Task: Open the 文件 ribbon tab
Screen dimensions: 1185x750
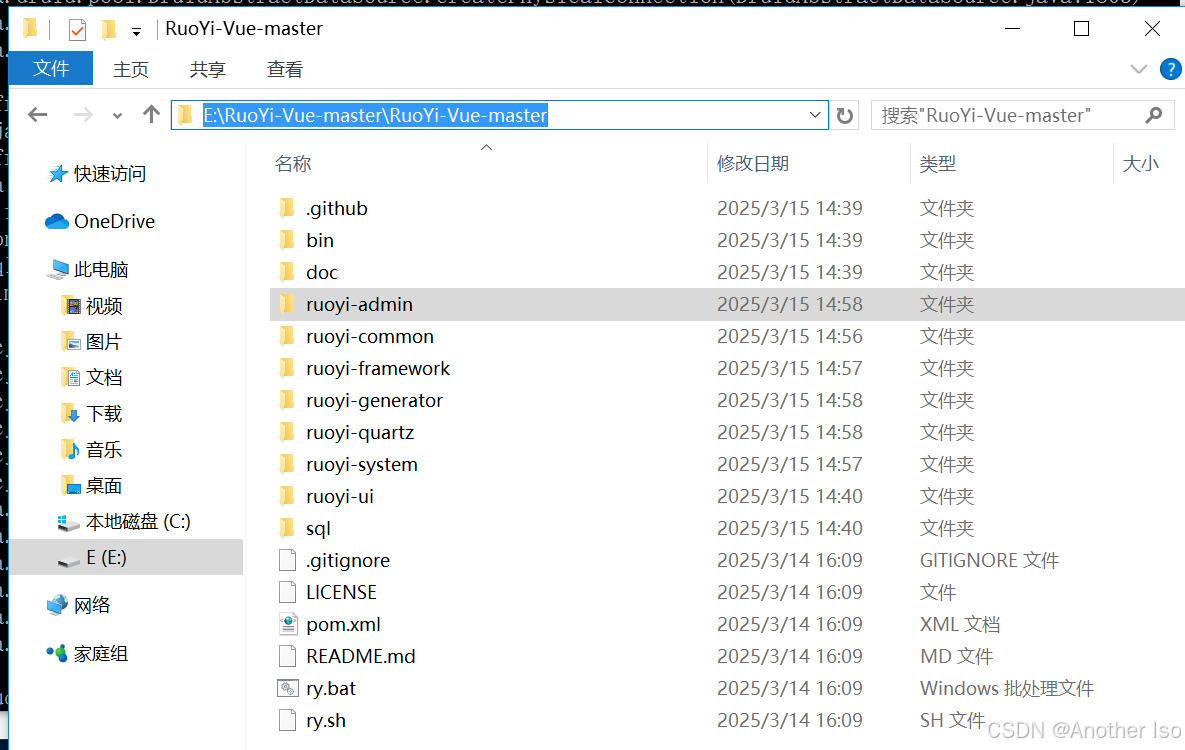Action: tap(51, 69)
